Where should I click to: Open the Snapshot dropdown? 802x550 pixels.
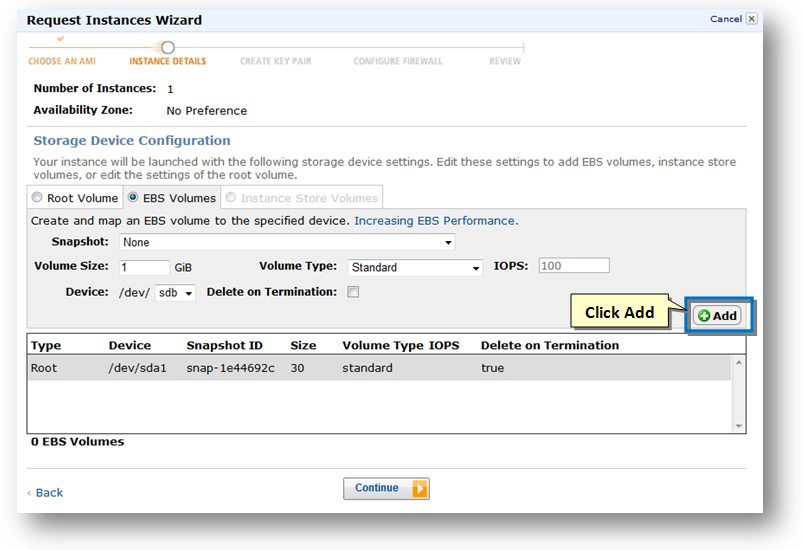click(x=287, y=242)
